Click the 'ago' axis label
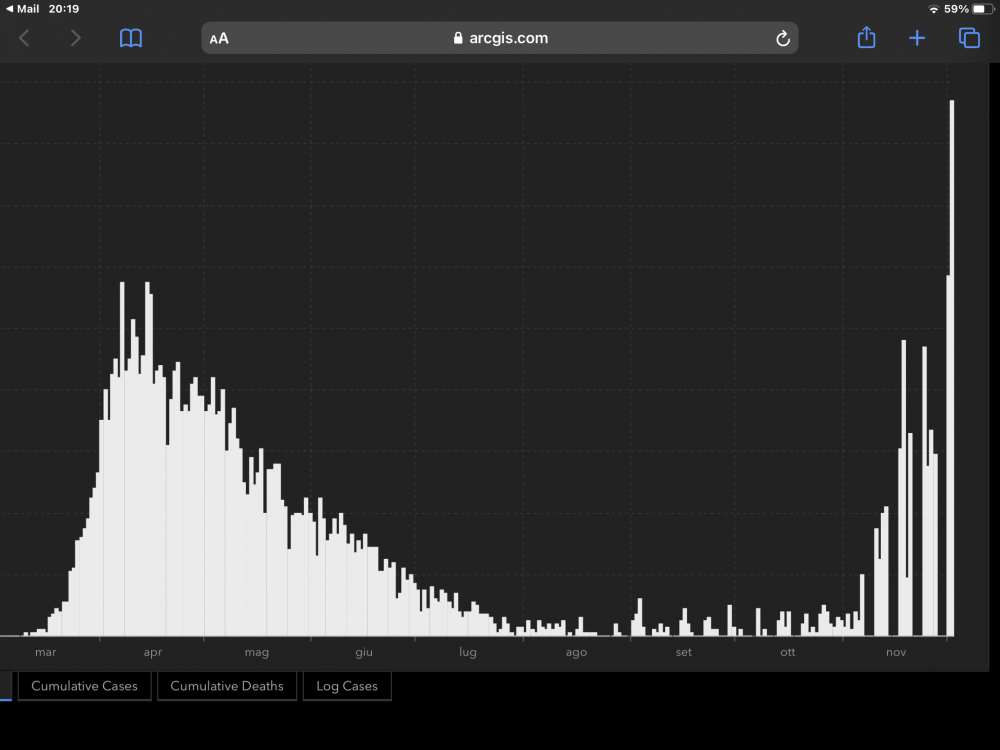 (576, 652)
